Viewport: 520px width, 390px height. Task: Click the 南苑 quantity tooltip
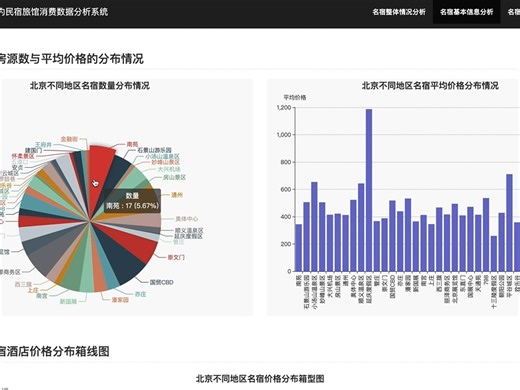(x=132, y=201)
